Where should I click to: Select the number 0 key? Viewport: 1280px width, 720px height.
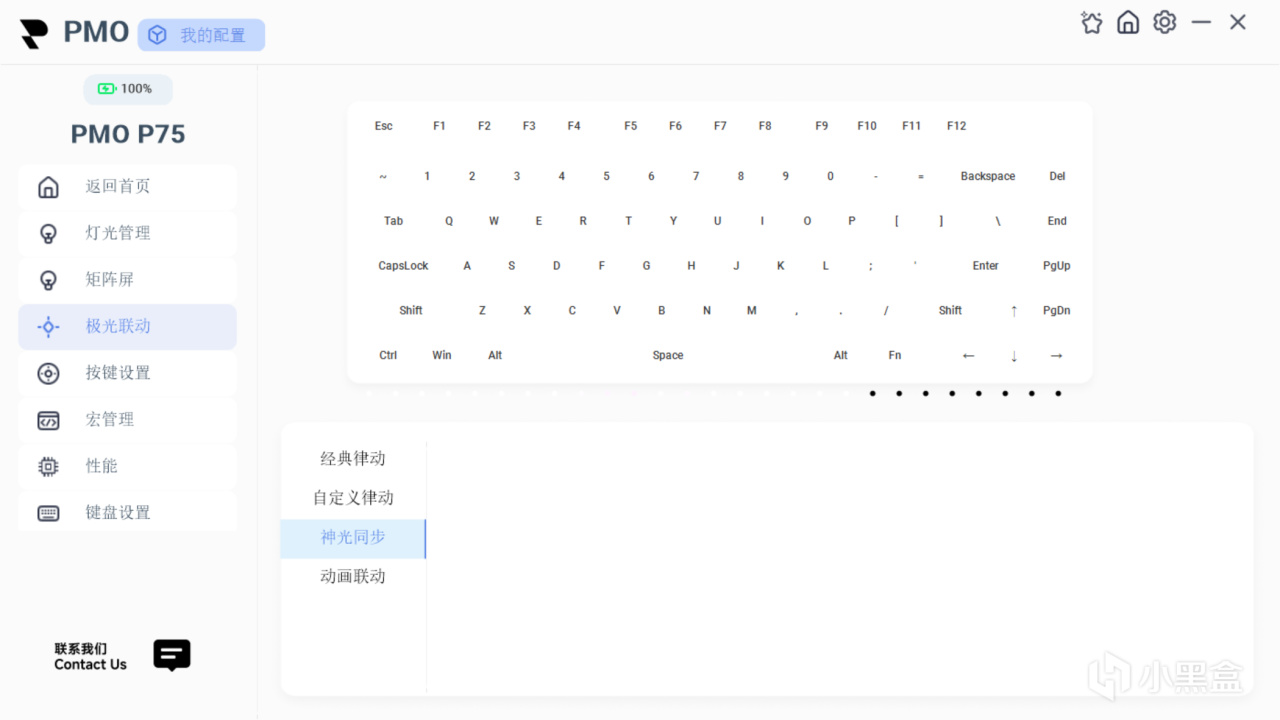pyautogui.click(x=830, y=176)
